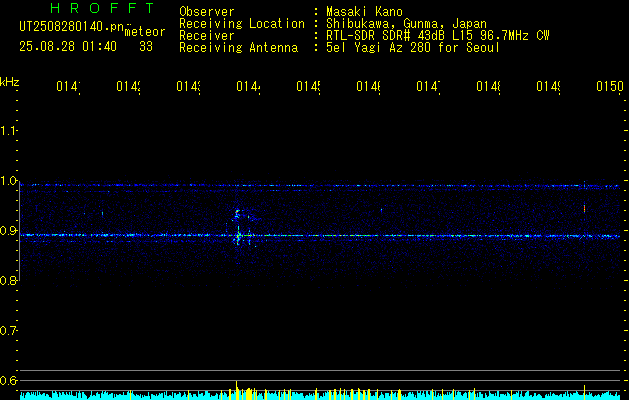The width and height of the screenshot is (629, 400).
Task: Click the meteor count value 33
Action: pos(146,47)
